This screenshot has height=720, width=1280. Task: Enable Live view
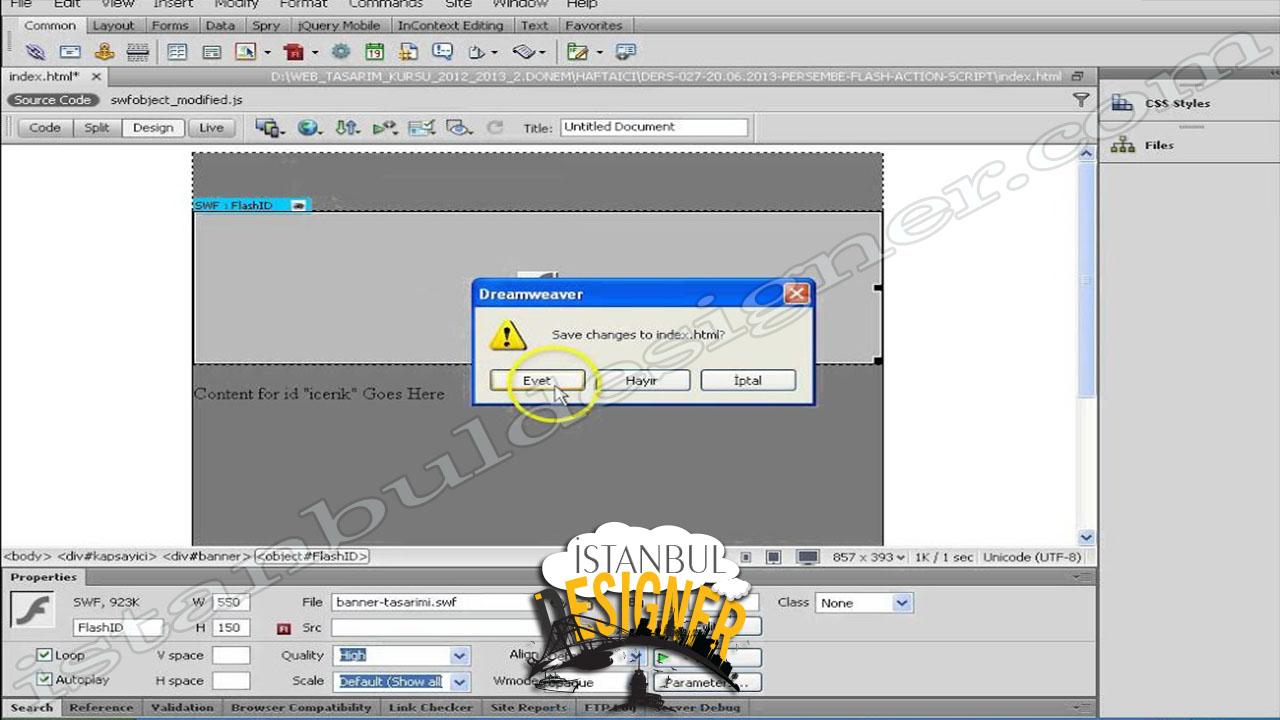click(212, 128)
